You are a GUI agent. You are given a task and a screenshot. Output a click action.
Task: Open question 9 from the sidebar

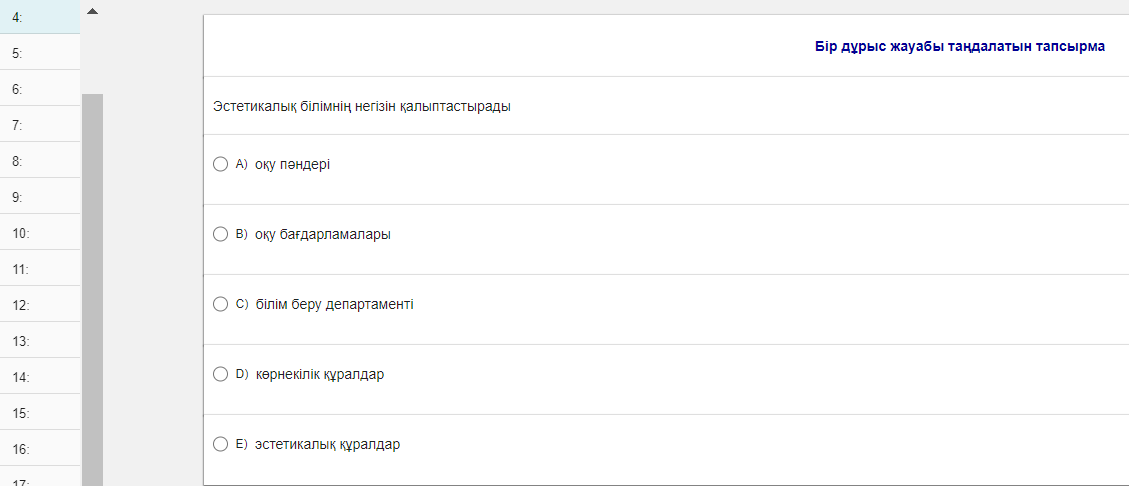pyautogui.click(x=40, y=197)
